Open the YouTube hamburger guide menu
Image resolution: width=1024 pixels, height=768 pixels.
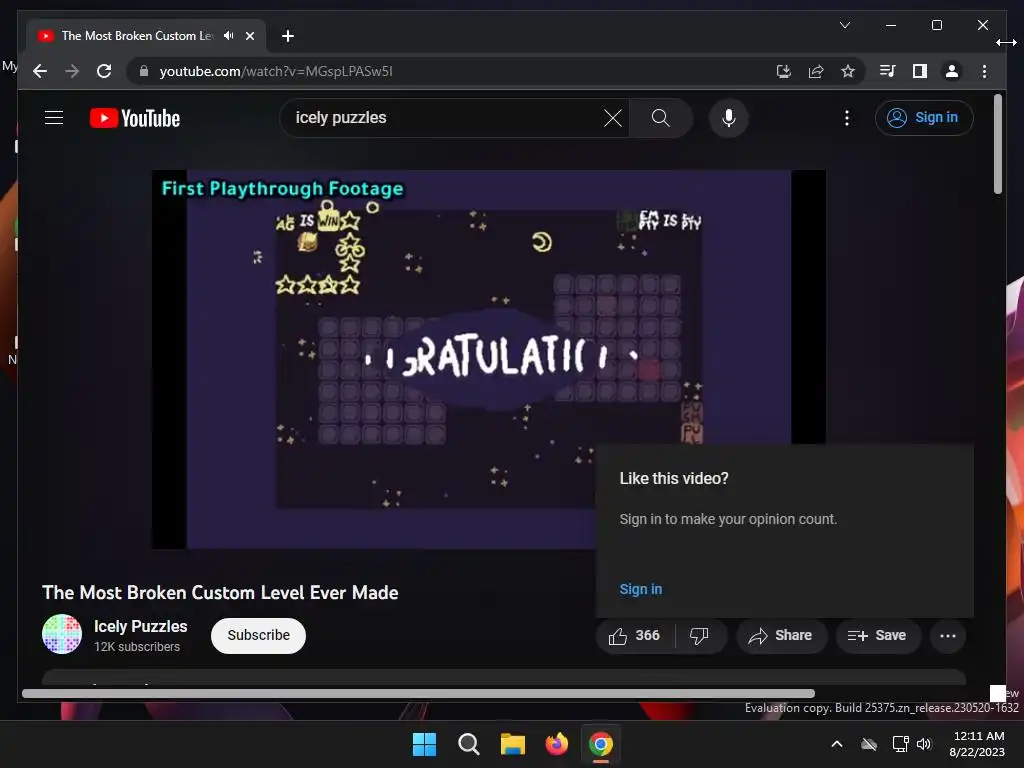tap(54, 118)
